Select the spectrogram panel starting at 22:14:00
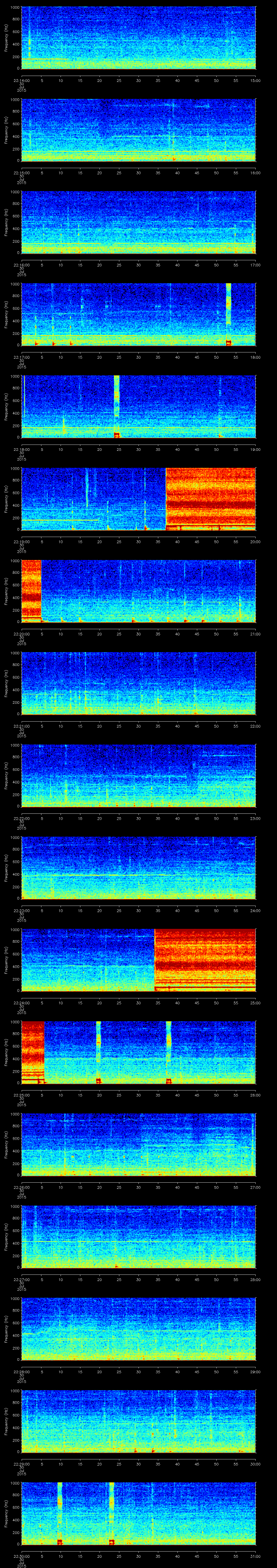 tap(139, 38)
